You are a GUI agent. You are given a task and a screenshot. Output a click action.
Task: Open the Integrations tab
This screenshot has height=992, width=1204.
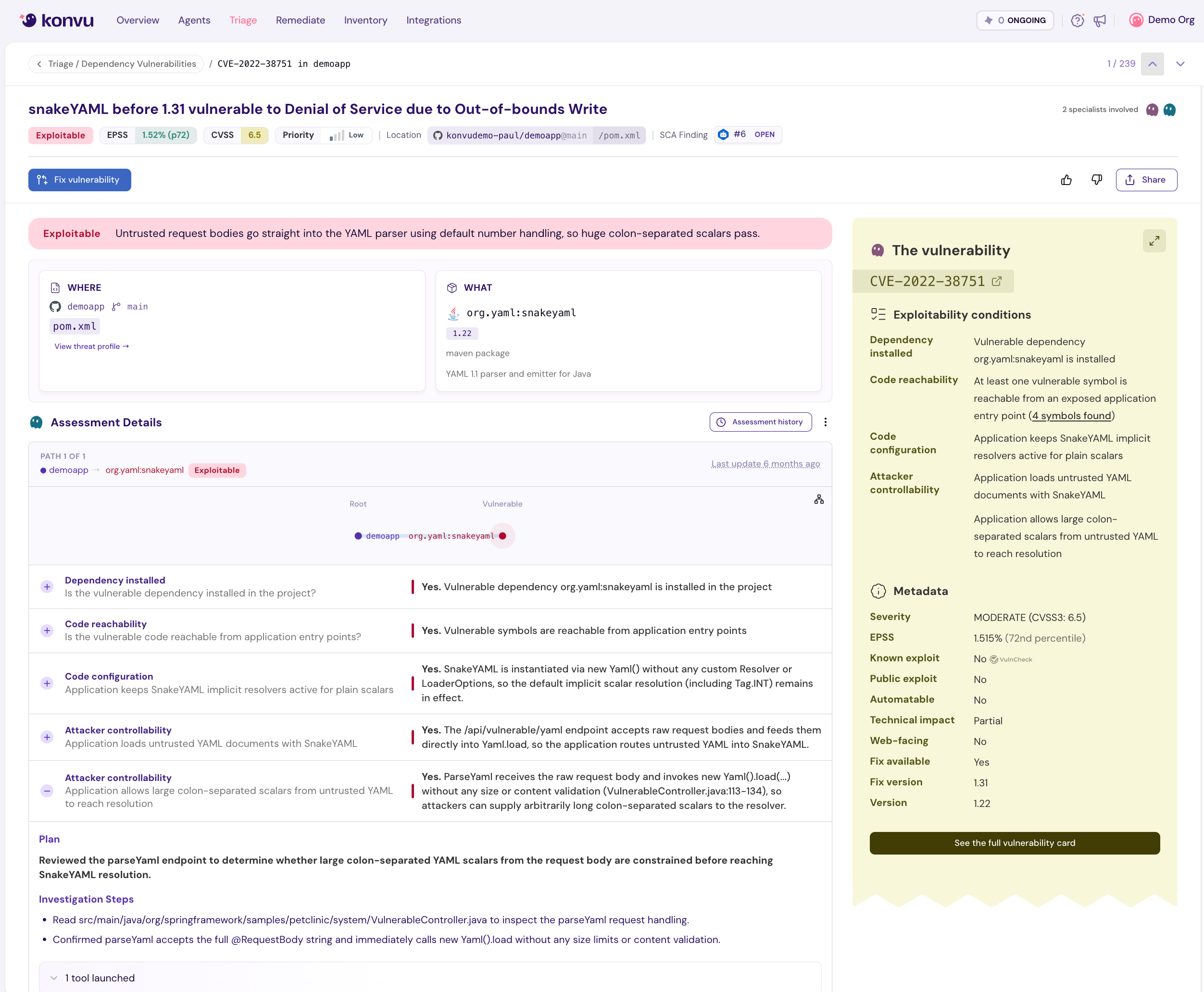[x=433, y=21]
